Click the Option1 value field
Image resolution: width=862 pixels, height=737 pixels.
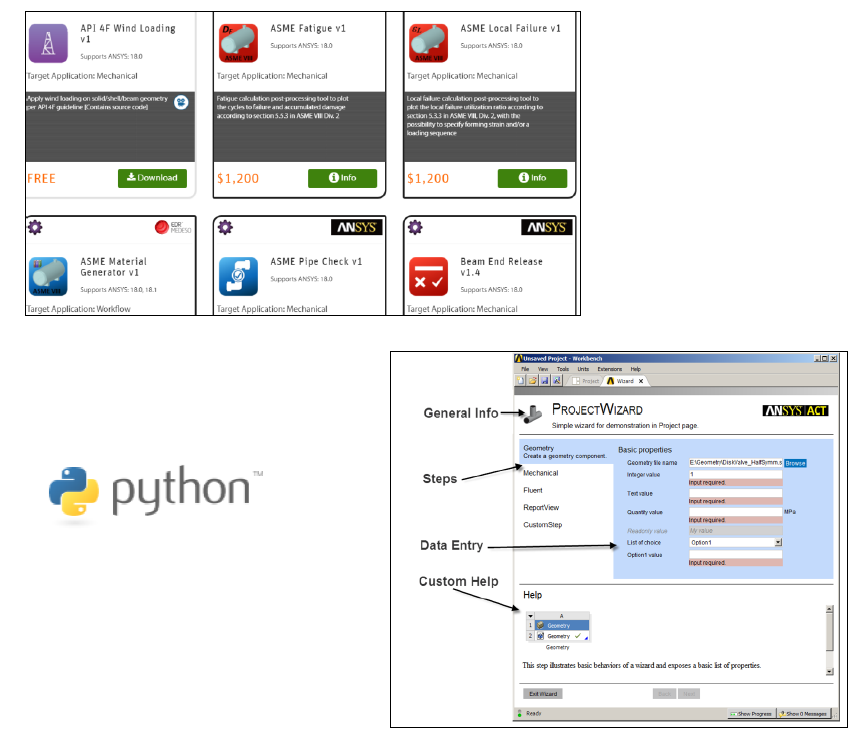pos(736,555)
